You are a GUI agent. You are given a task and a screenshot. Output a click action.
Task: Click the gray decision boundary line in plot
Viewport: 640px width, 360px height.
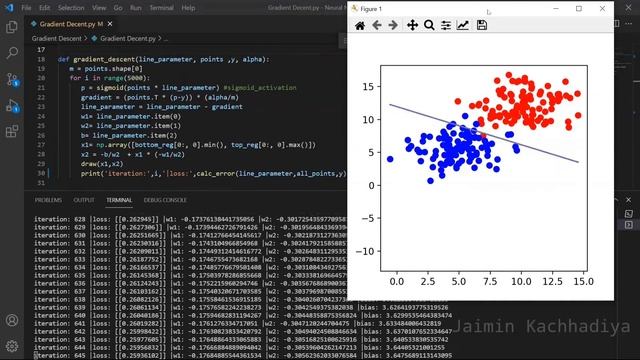pos(484,133)
